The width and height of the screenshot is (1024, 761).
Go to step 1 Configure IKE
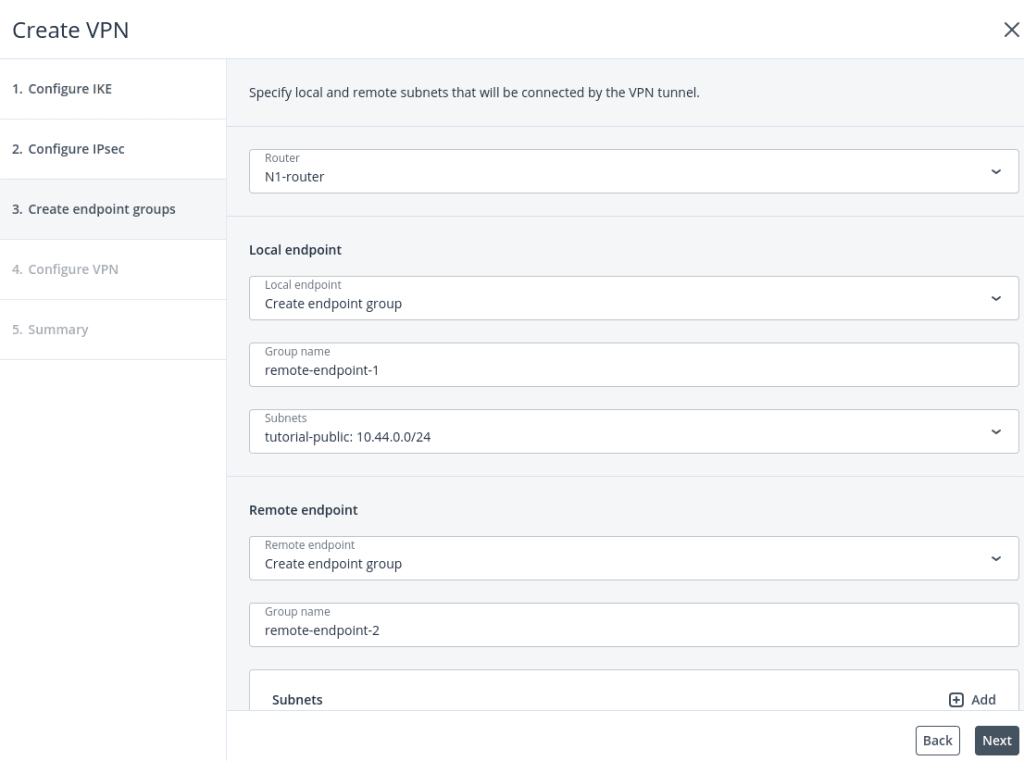tap(113, 89)
